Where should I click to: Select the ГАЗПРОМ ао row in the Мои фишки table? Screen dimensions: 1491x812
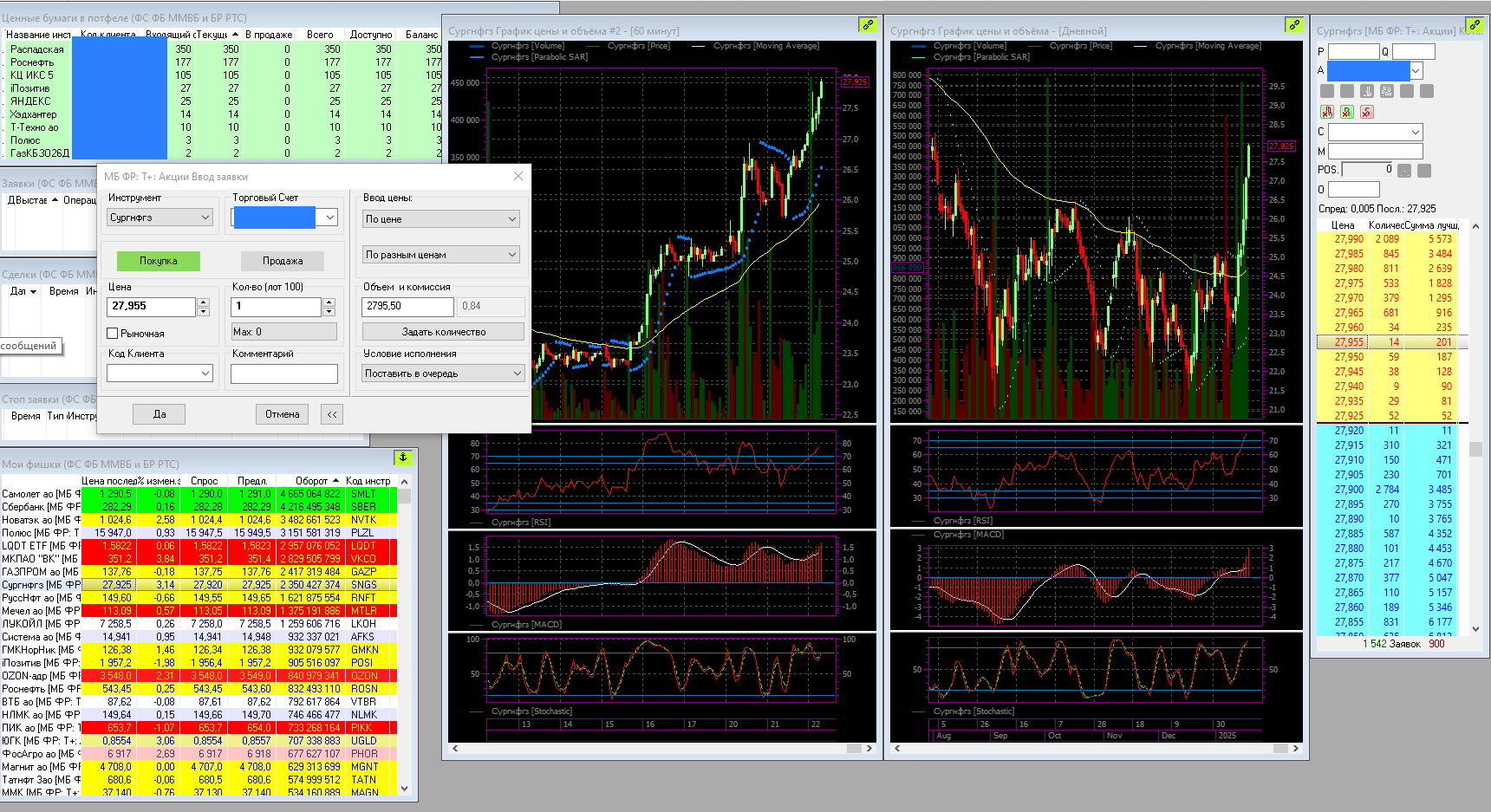tap(199, 572)
